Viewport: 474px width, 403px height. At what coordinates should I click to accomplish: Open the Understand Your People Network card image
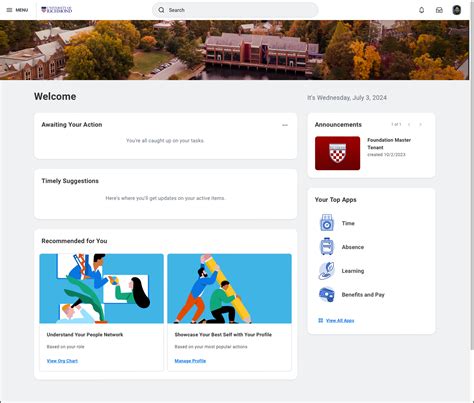coord(101,289)
